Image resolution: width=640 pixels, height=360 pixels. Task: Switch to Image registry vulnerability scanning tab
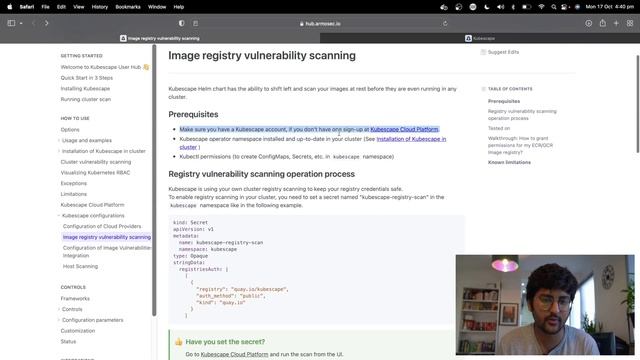tap(160, 38)
